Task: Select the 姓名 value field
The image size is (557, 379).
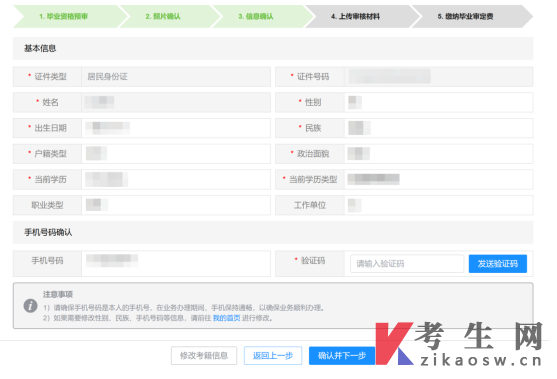Action: [x=176, y=102]
